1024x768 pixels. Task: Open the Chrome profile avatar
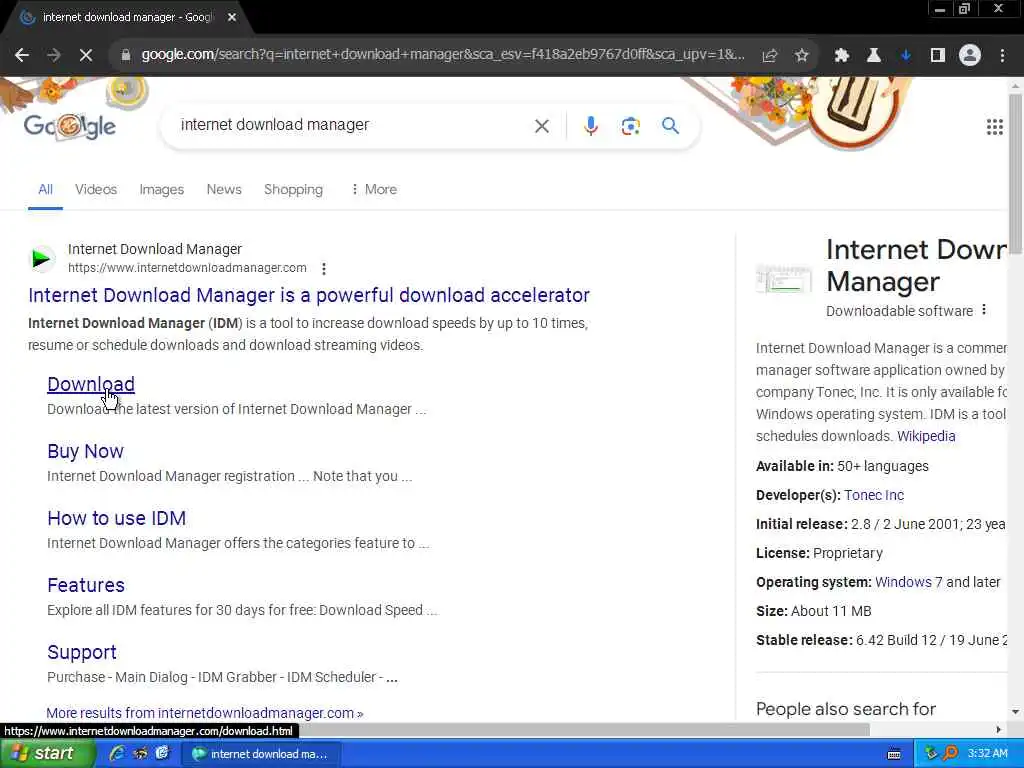(970, 56)
